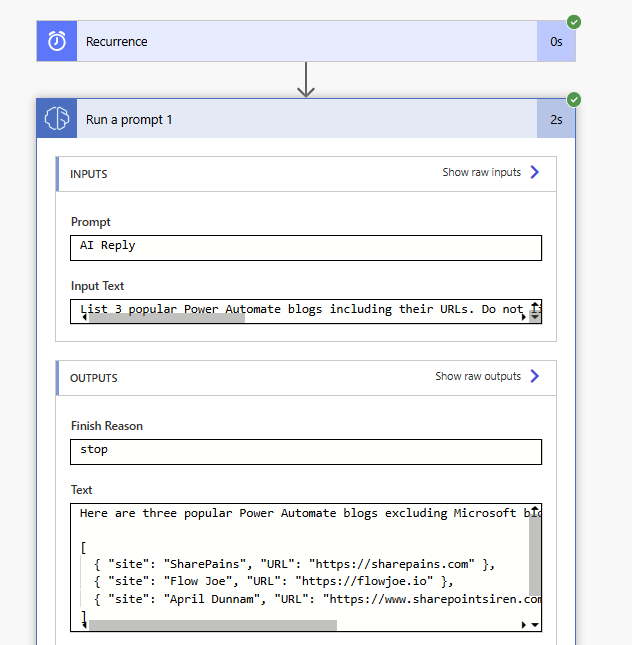
Task: Click the Input Text field
Action: [x=306, y=312]
